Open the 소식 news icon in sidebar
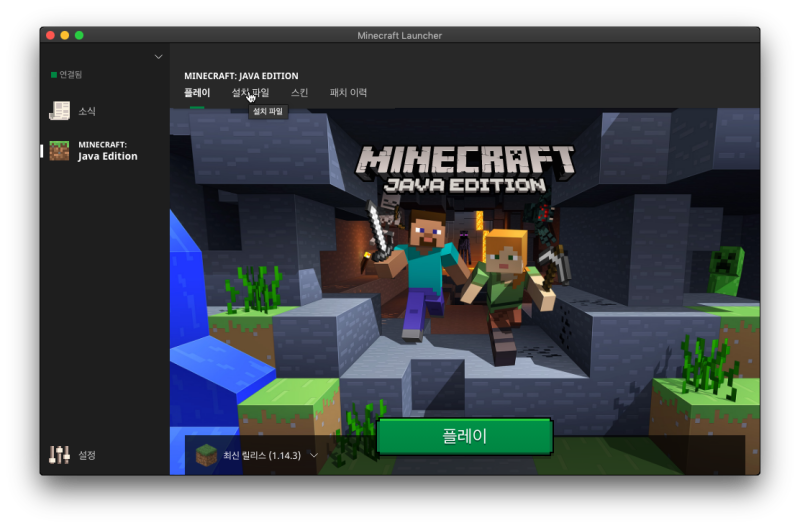 tap(59, 111)
